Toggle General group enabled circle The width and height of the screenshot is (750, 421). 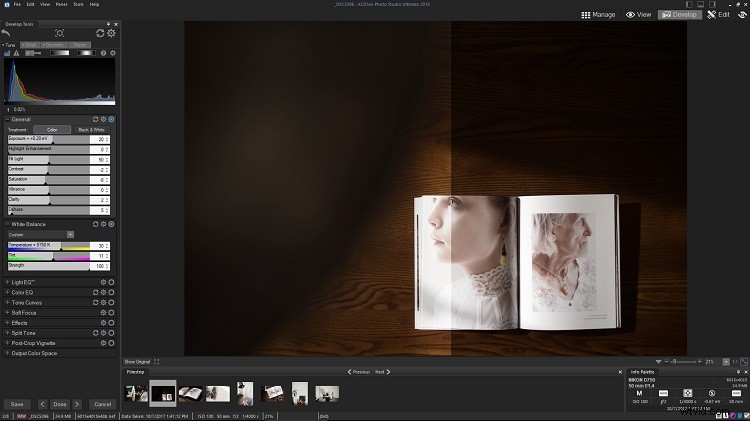(111, 119)
